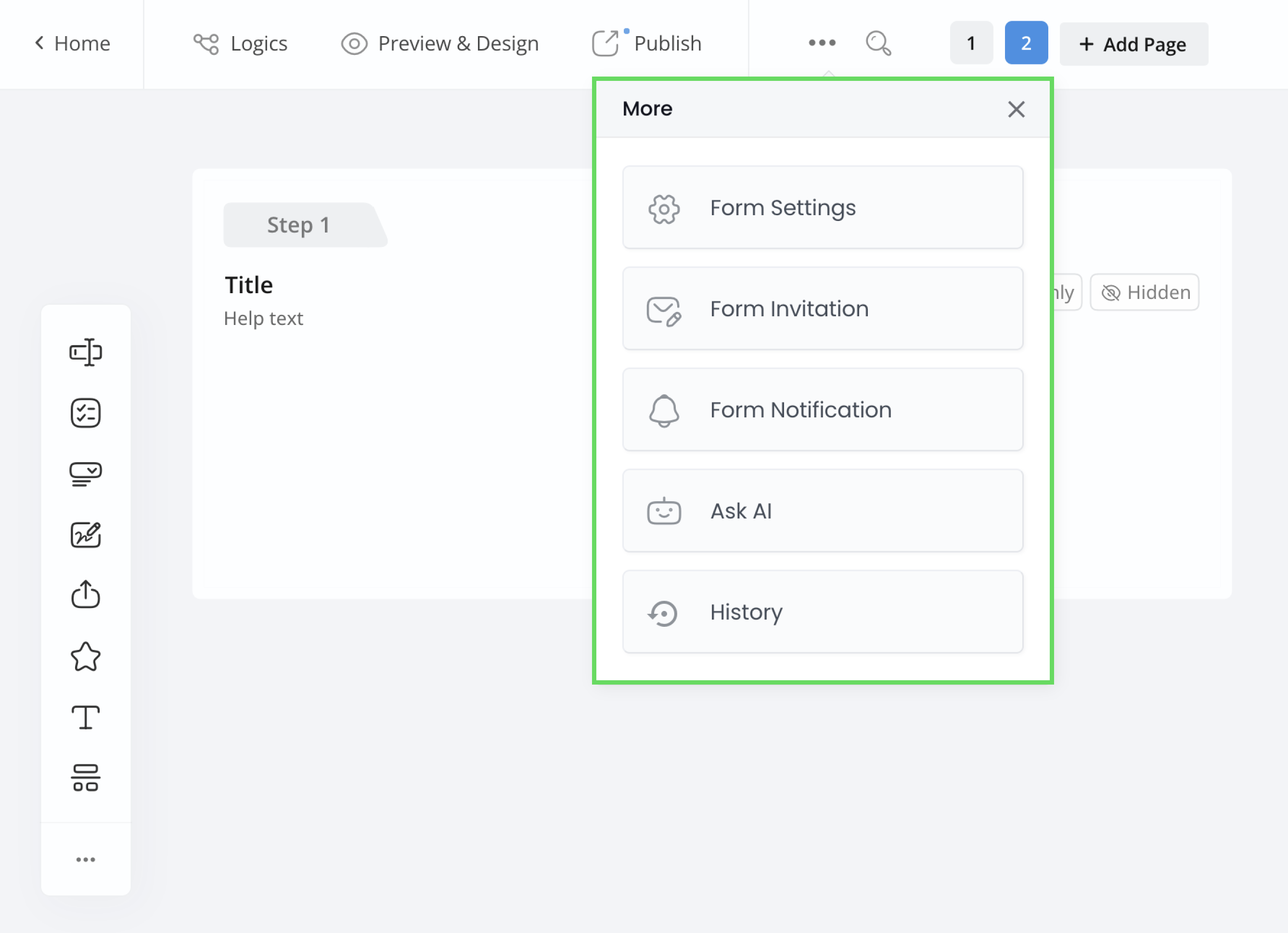Switch to page 2 tab

coord(1024,43)
